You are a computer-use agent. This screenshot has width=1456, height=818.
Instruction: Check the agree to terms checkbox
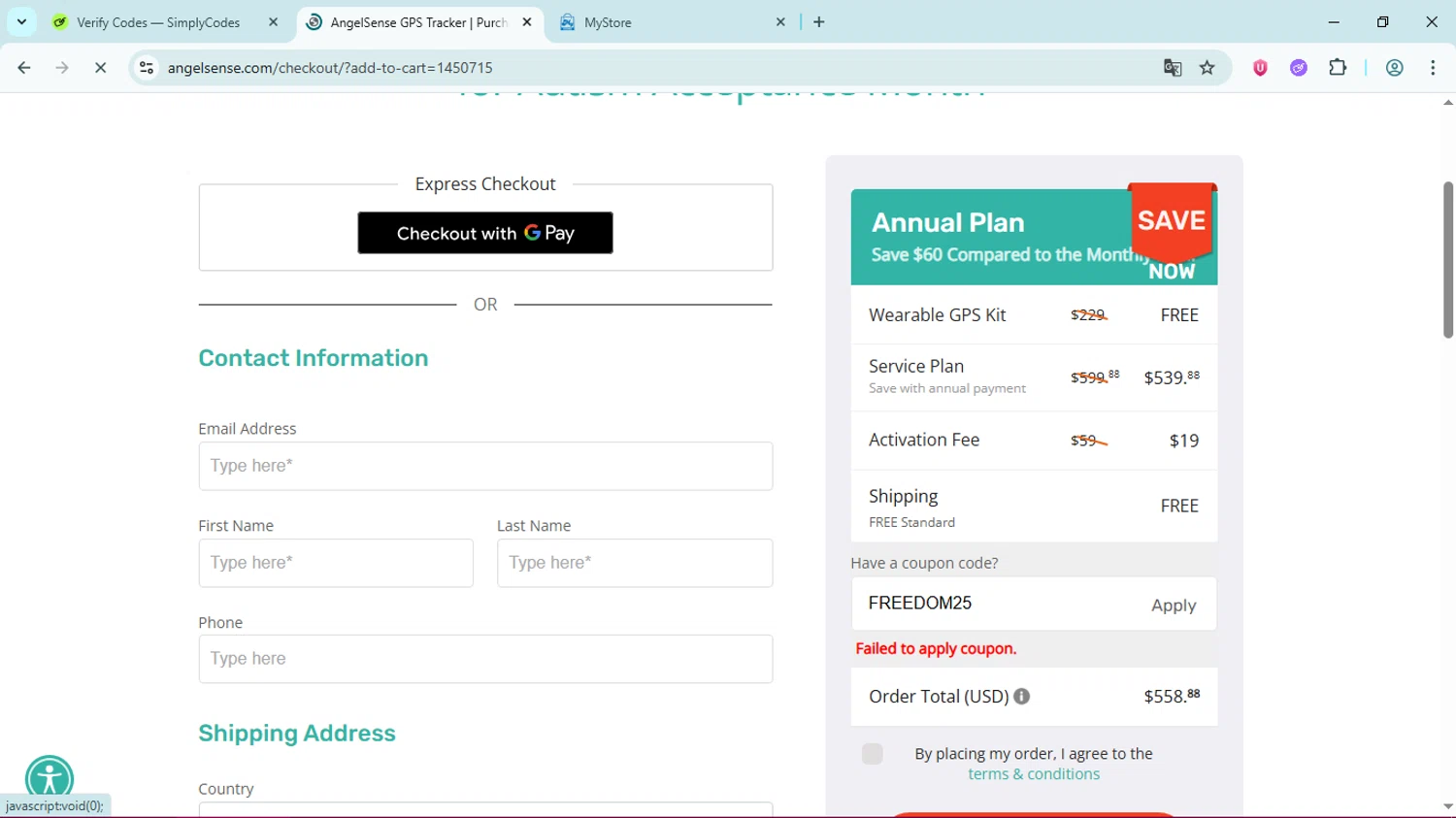point(872,754)
